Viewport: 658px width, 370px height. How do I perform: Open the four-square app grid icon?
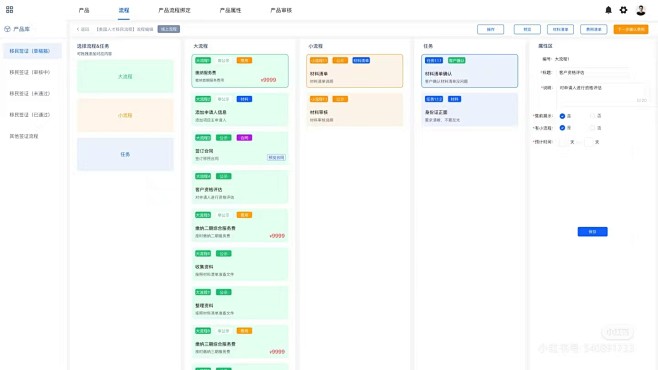click(9, 10)
